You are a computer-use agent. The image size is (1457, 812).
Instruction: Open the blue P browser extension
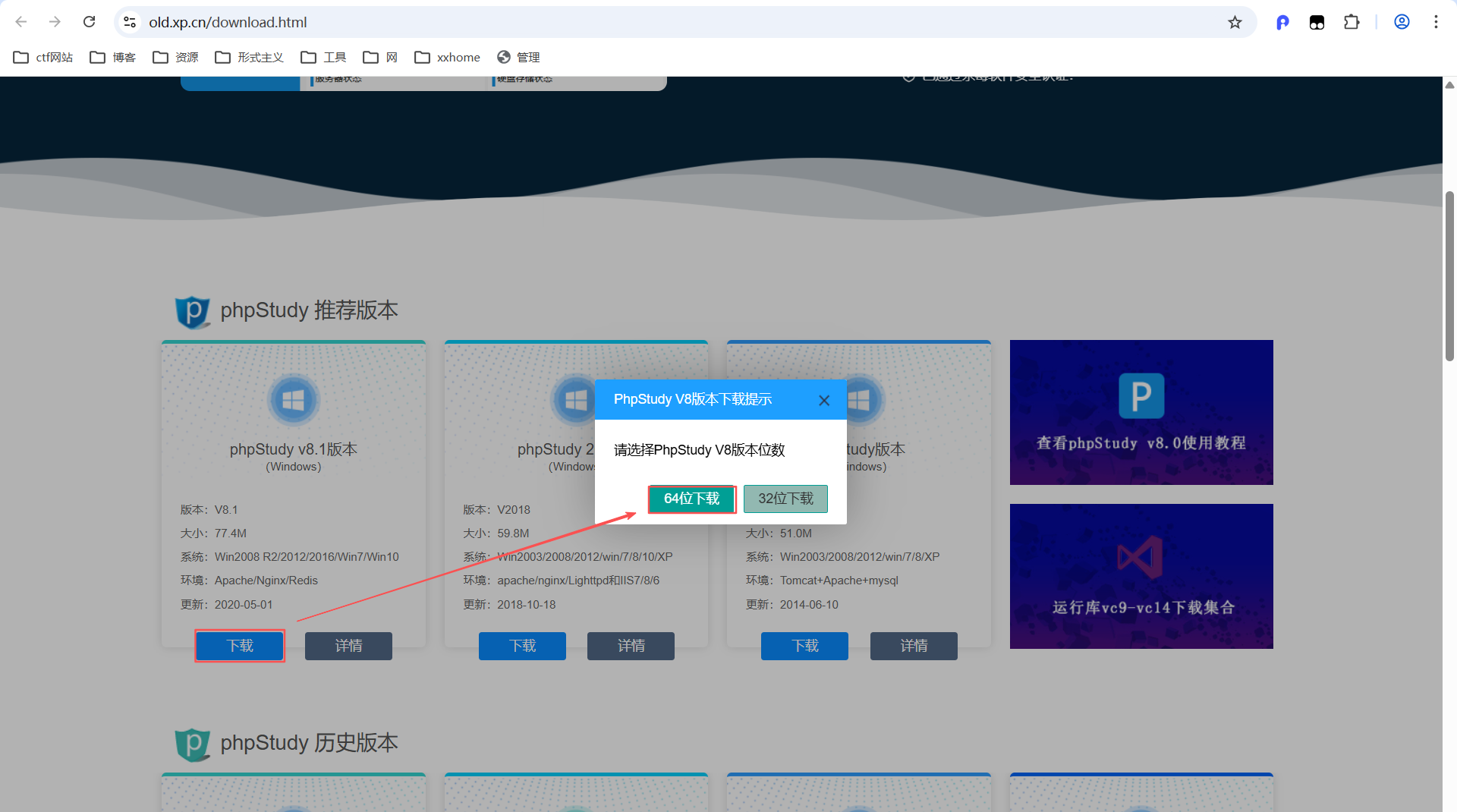(x=1282, y=22)
